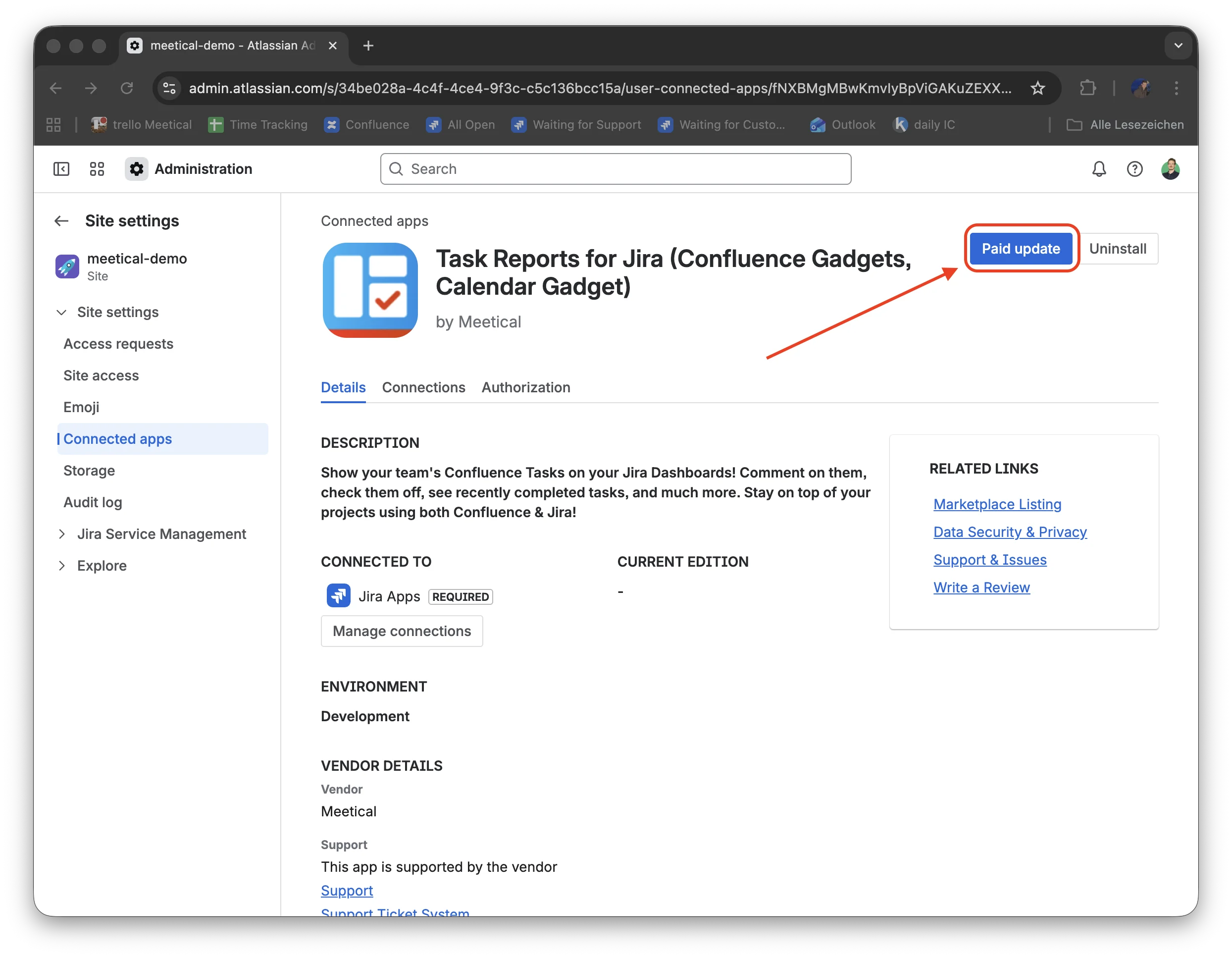Image resolution: width=1232 pixels, height=958 pixels.
Task: Open the help question mark icon
Action: 1134,169
